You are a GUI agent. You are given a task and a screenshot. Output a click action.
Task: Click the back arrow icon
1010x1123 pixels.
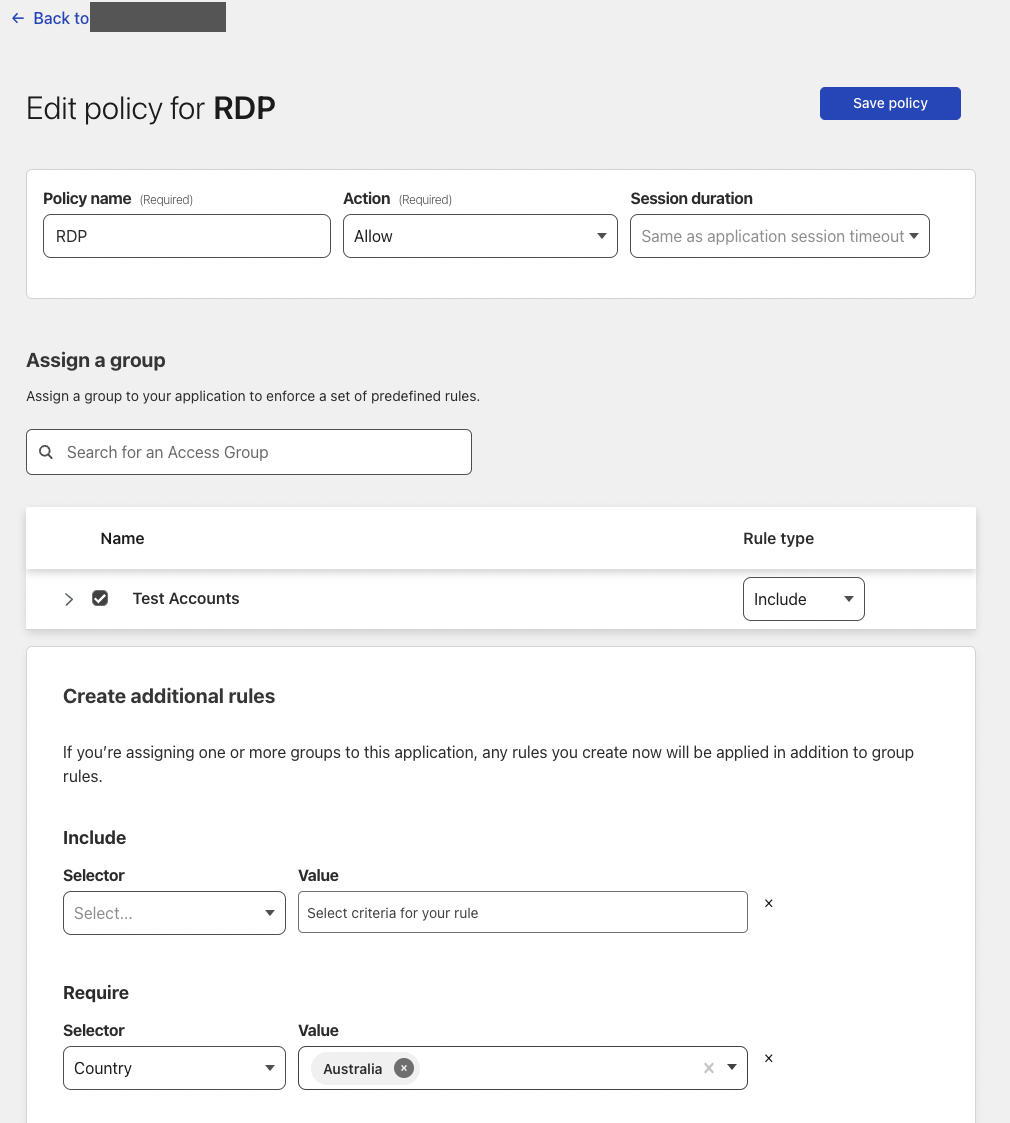(17, 18)
